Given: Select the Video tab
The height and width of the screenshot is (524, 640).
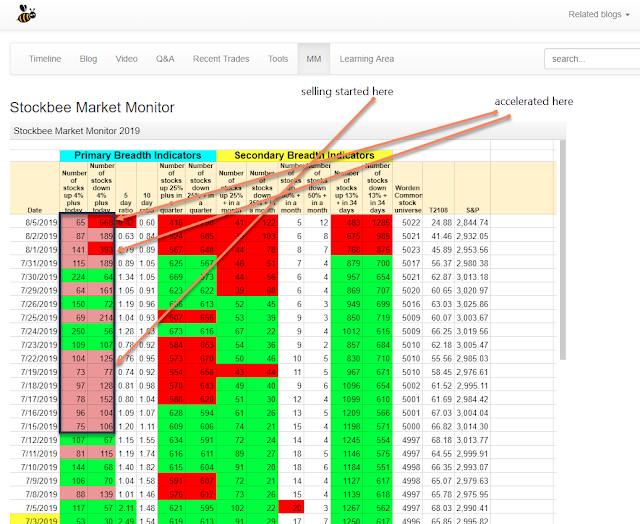Looking at the screenshot, I should pos(127,59).
